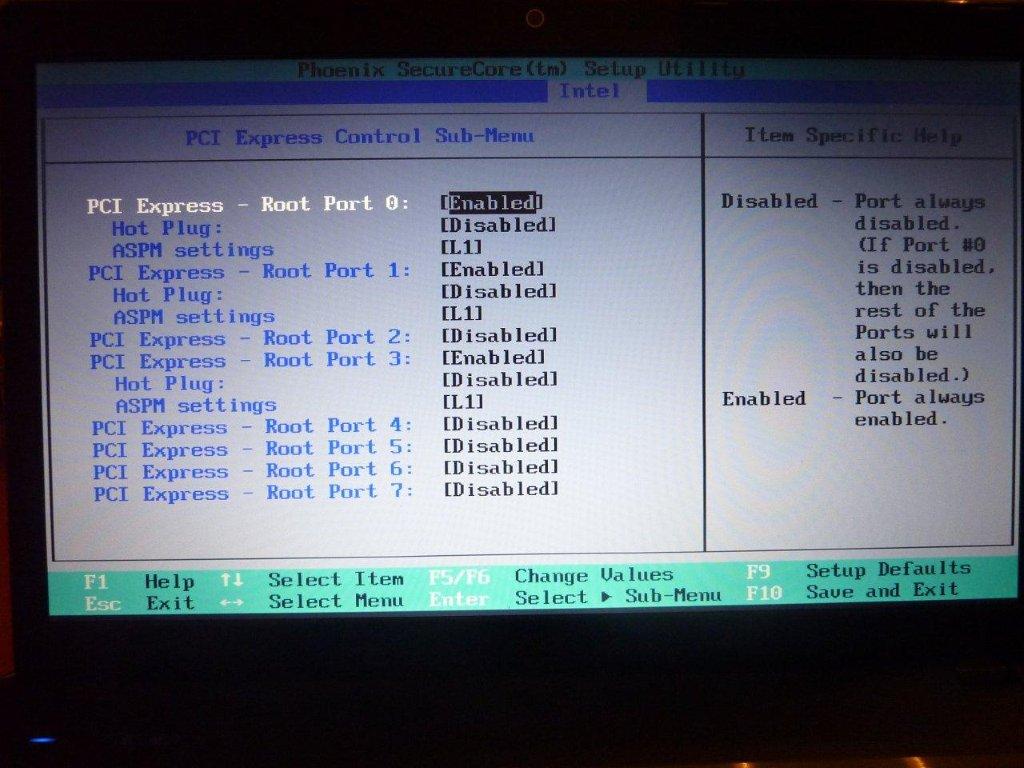Select 'PCI Express - Root Port 0:' label
Image resolution: width=1024 pixels, height=768 pixels.
pos(248,205)
